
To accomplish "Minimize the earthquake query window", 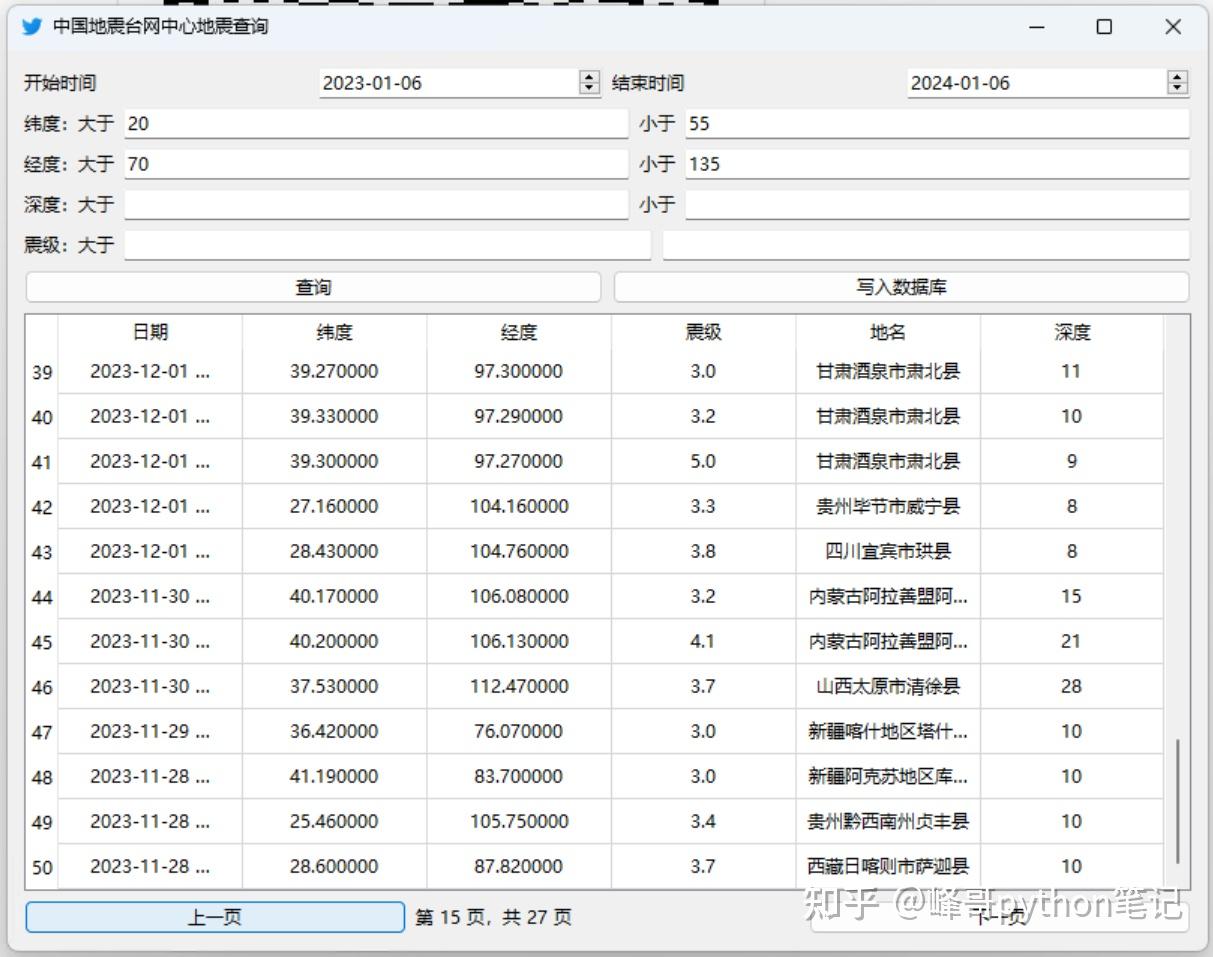I will 1037,27.
